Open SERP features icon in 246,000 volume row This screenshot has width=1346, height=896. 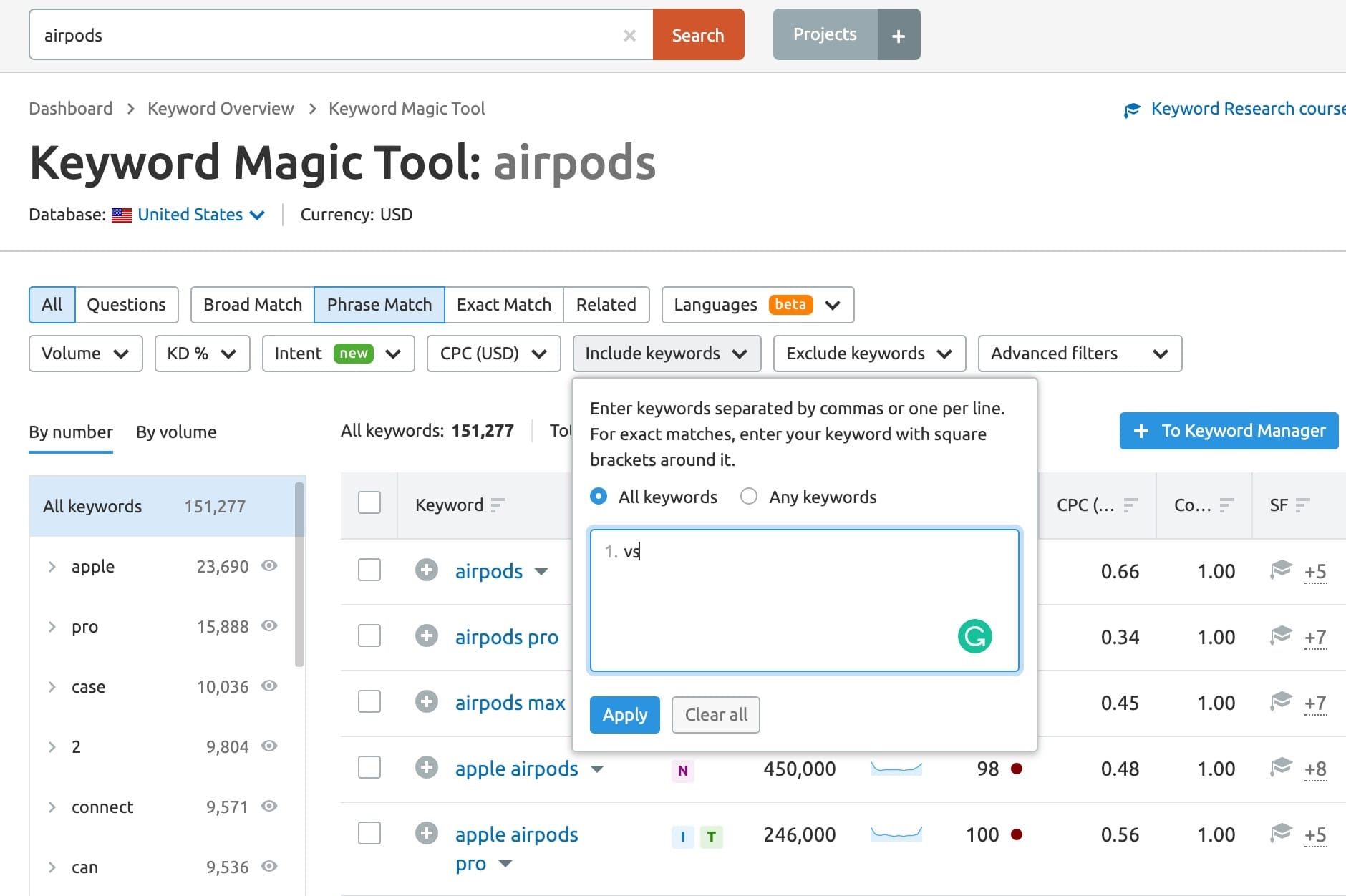pos(1281,834)
